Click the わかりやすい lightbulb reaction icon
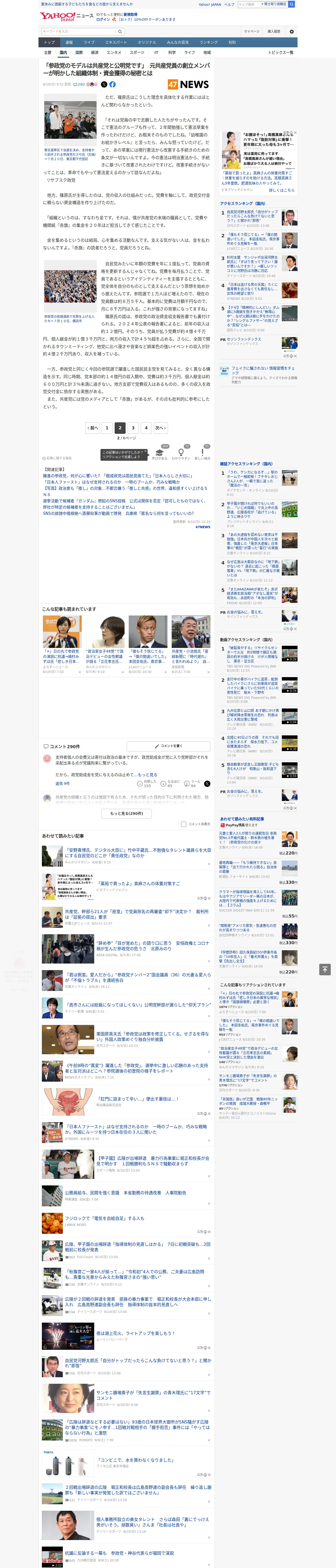Screen dimensions: 336x1568 181,452
